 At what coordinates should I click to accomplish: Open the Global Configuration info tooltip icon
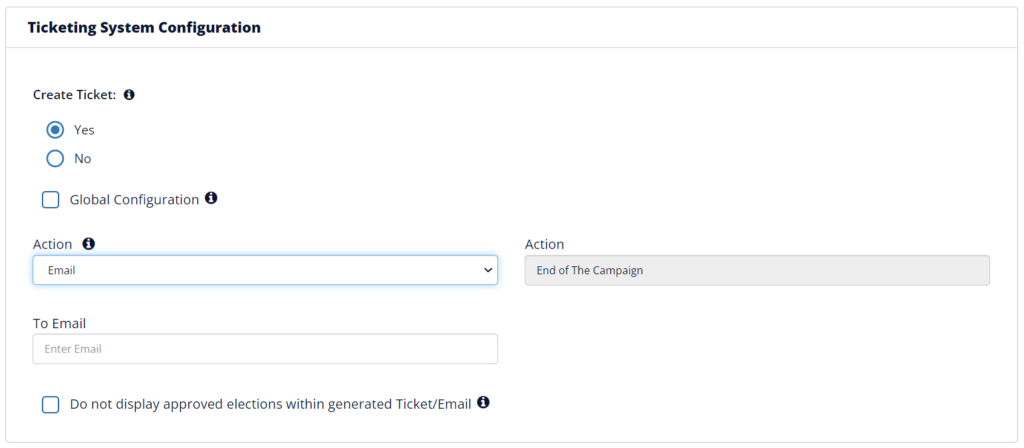coord(211,198)
